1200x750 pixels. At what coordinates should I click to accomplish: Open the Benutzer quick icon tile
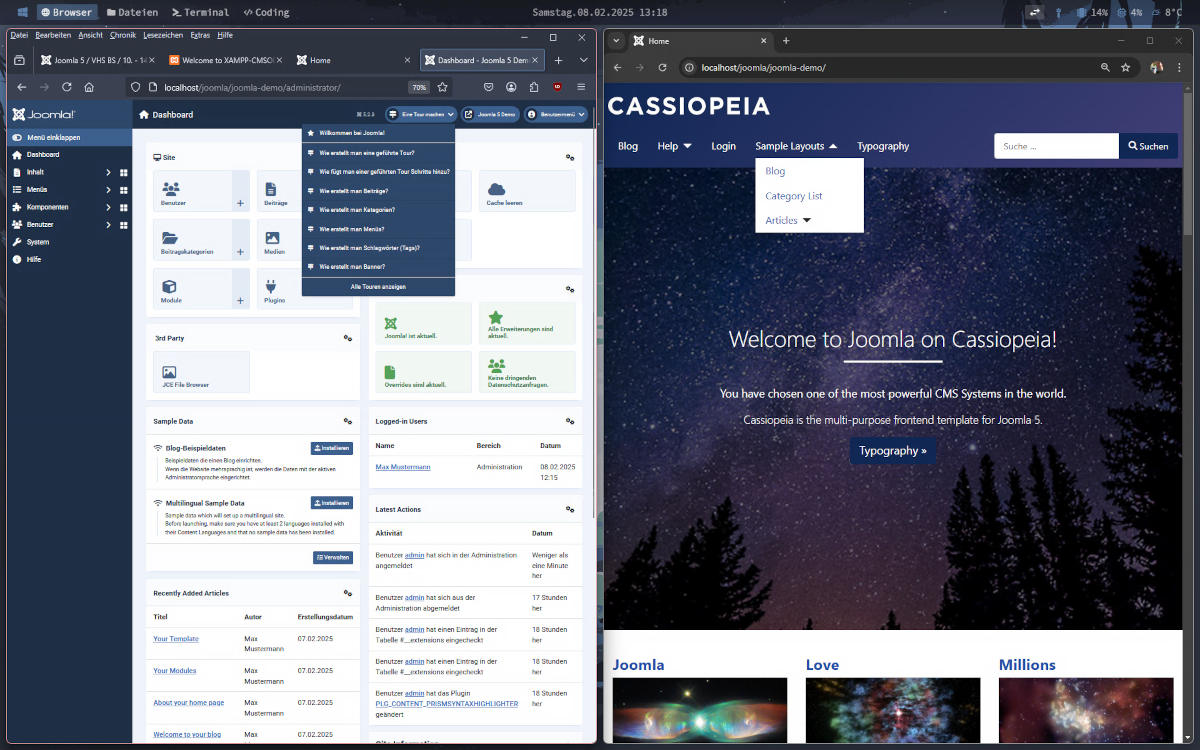click(x=193, y=191)
